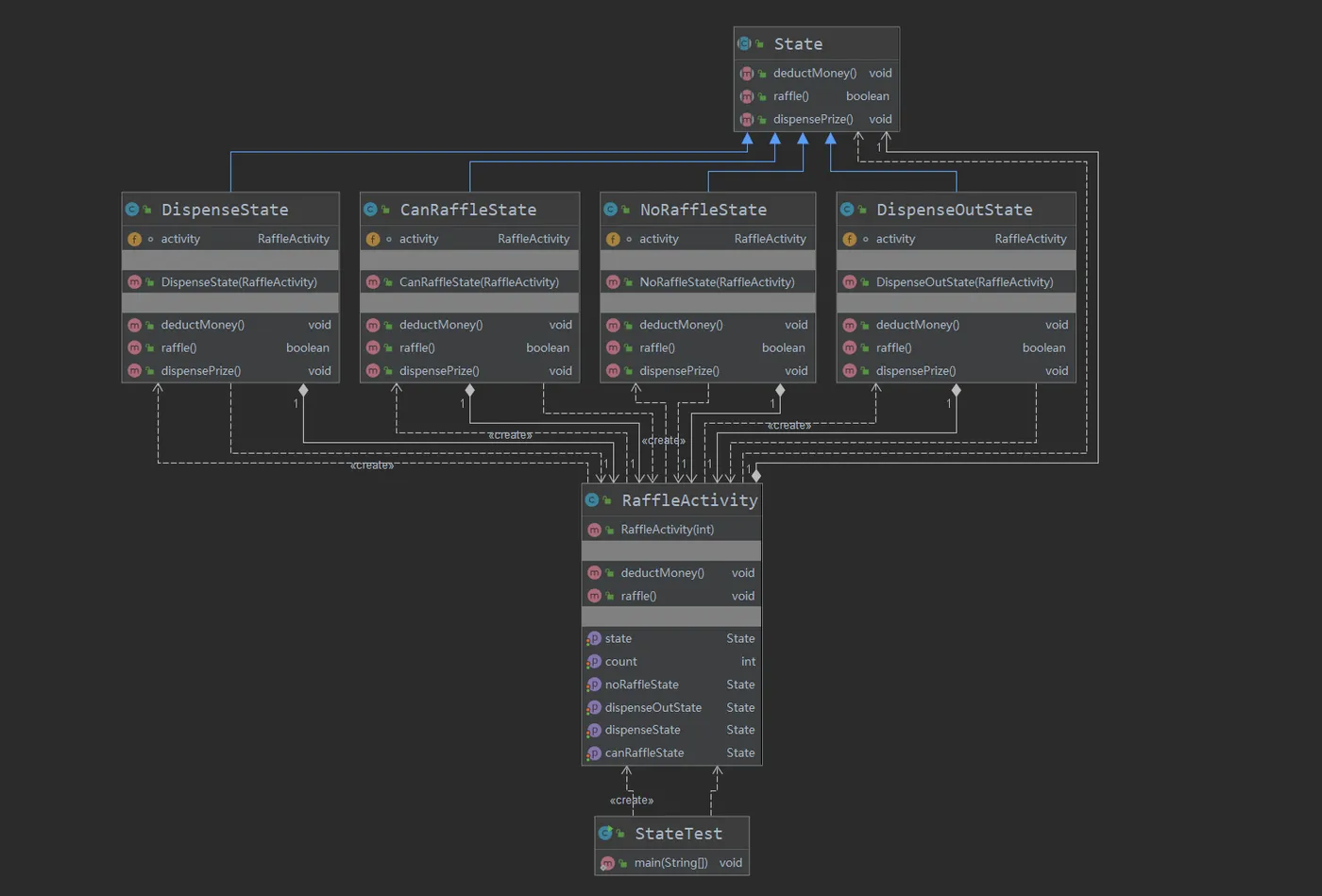The image size is (1322, 896).
Task: Select the StateTest class title
Action: [678, 834]
